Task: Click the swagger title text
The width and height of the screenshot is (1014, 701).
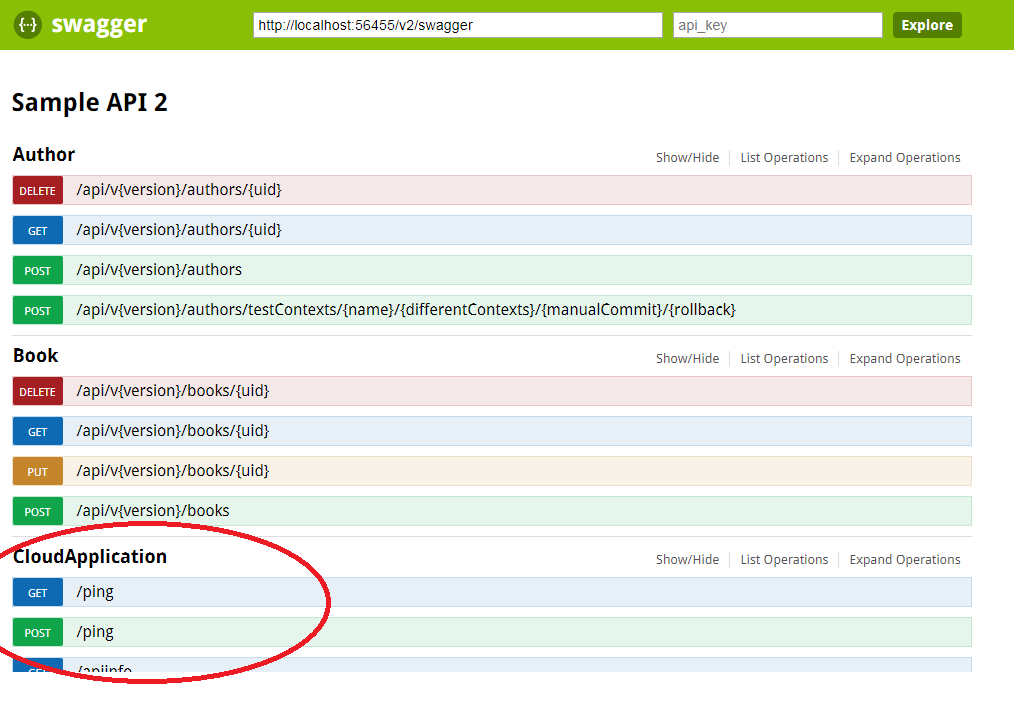Action: 99,25
